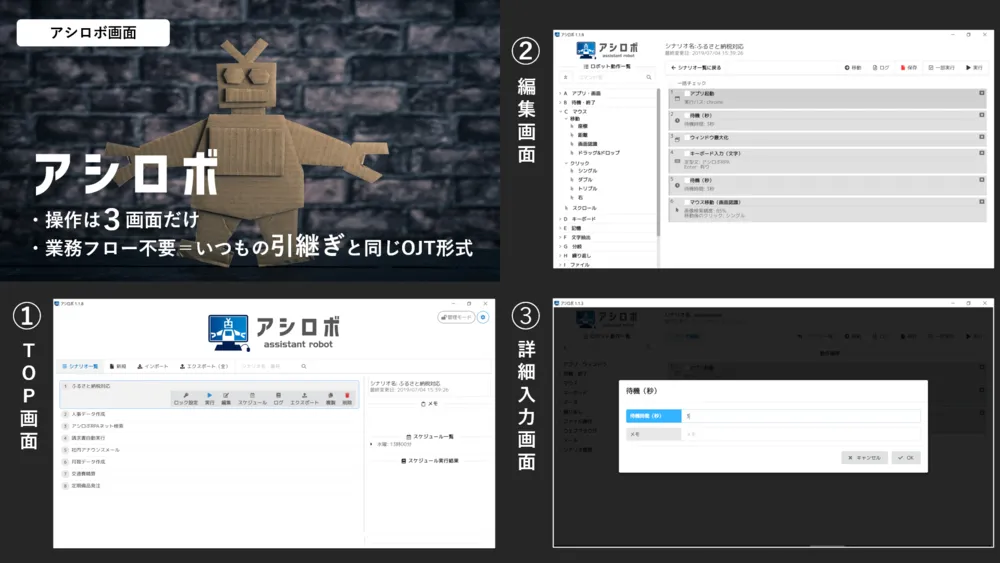Open the detail square icon of step 4 キーボード入力

pyautogui.click(x=982, y=153)
